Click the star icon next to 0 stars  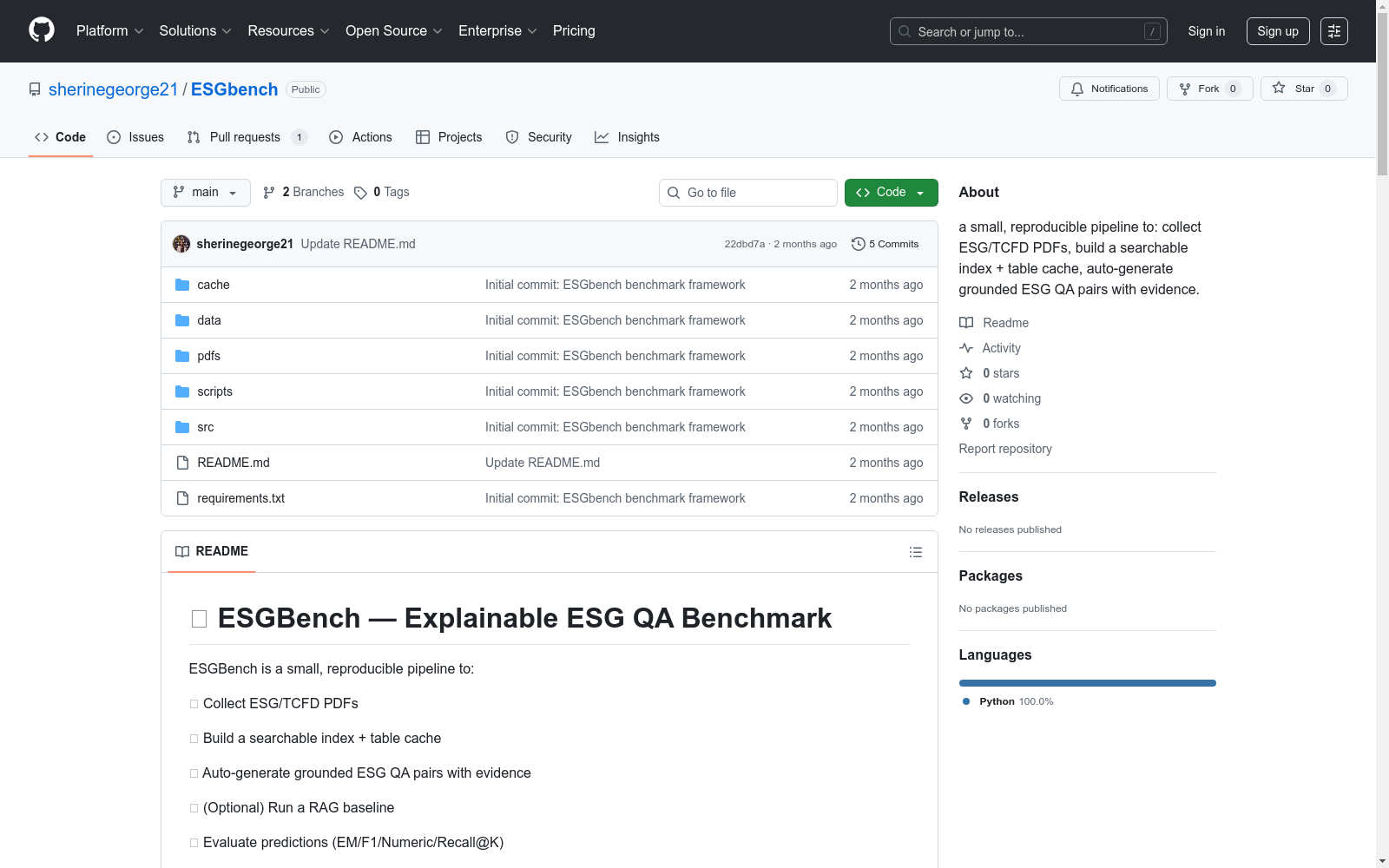(x=966, y=373)
